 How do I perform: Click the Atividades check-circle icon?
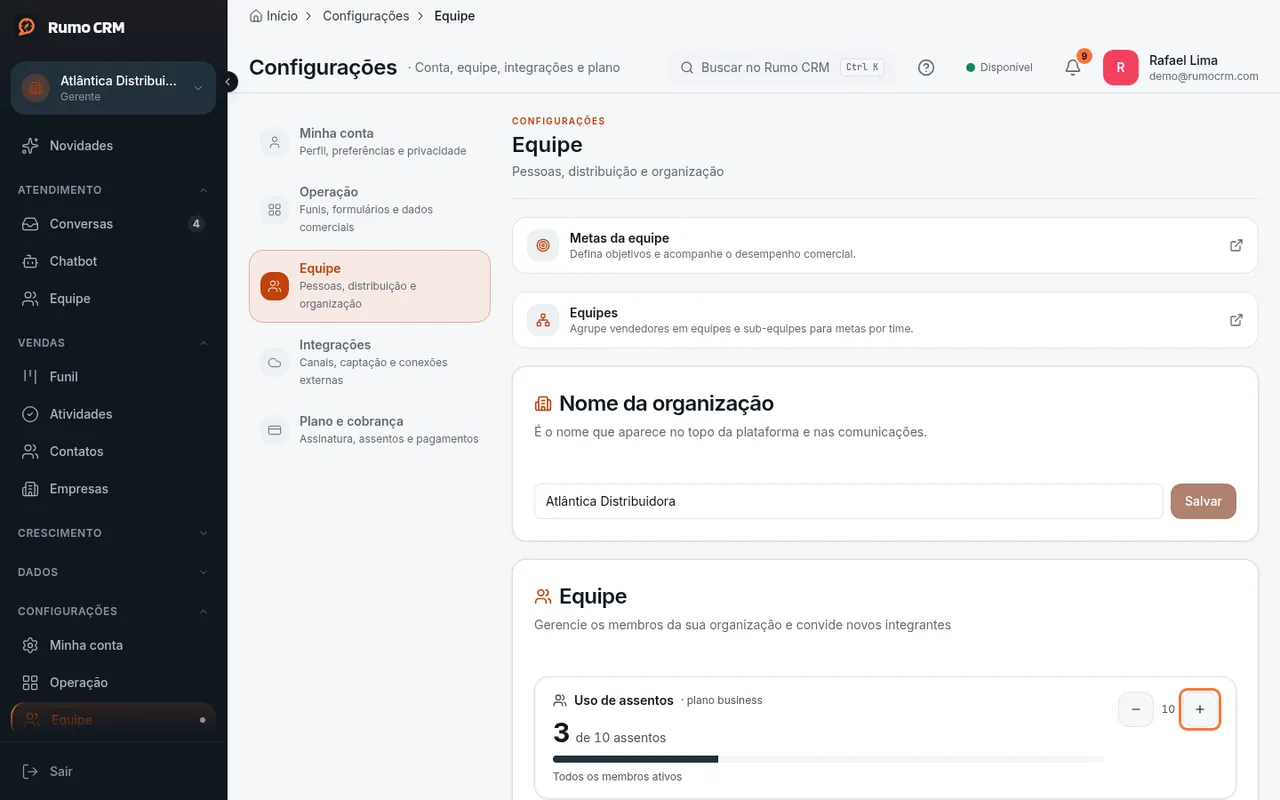point(30,414)
